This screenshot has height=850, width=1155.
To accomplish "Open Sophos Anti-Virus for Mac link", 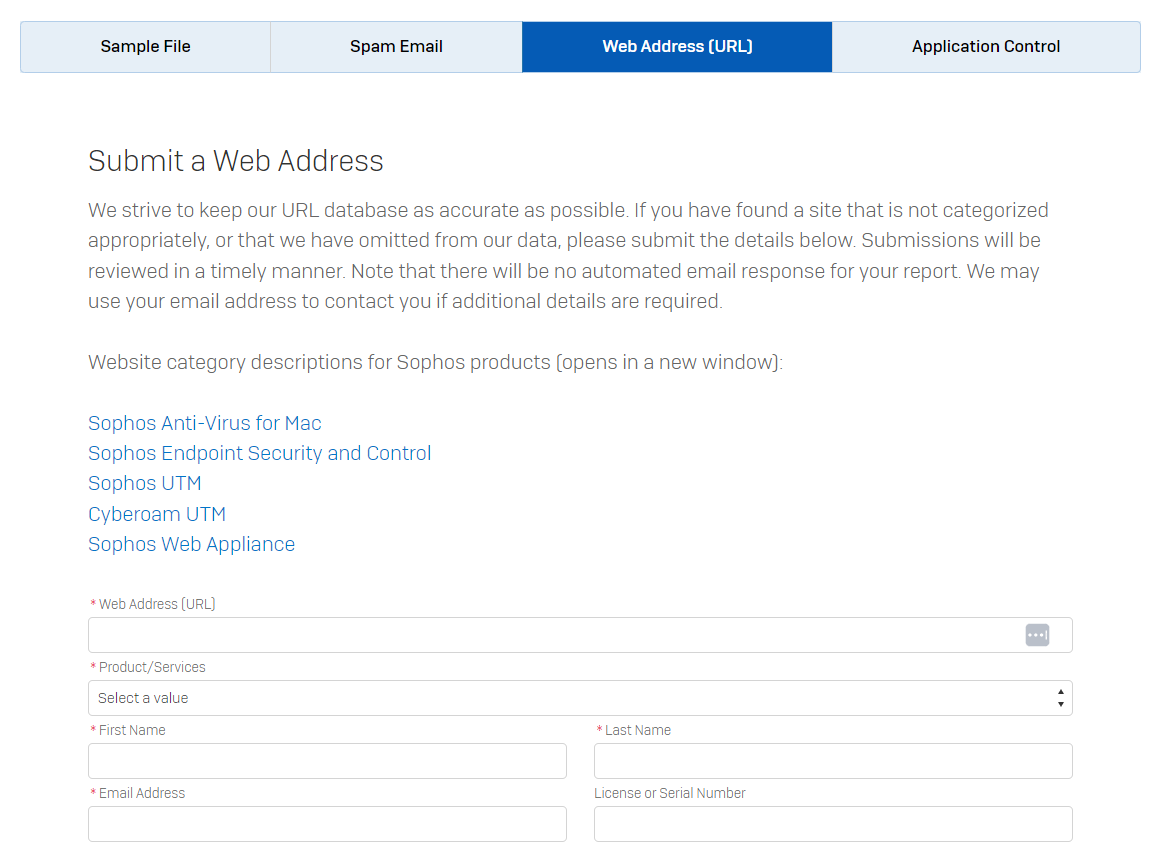I will (x=205, y=423).
